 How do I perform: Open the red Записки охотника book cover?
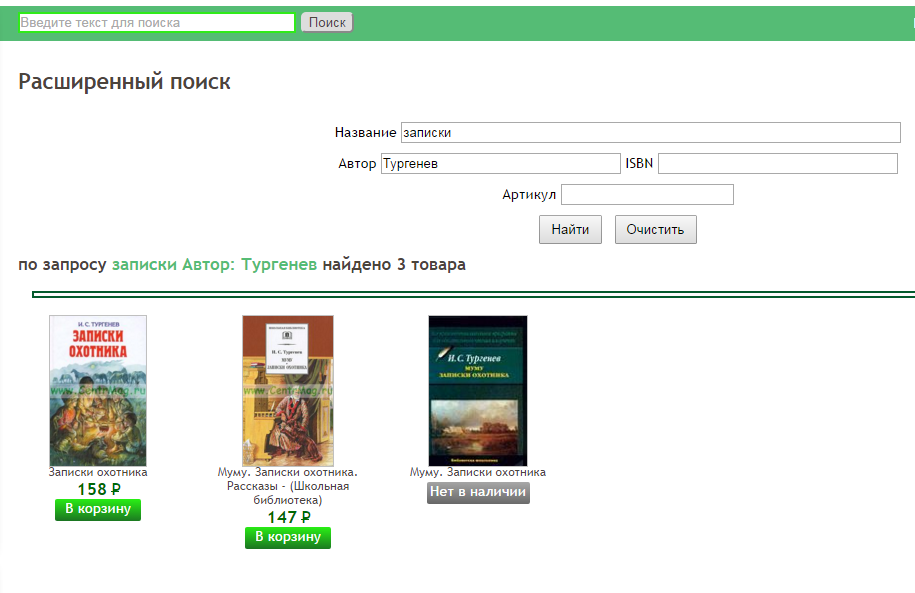98,390
